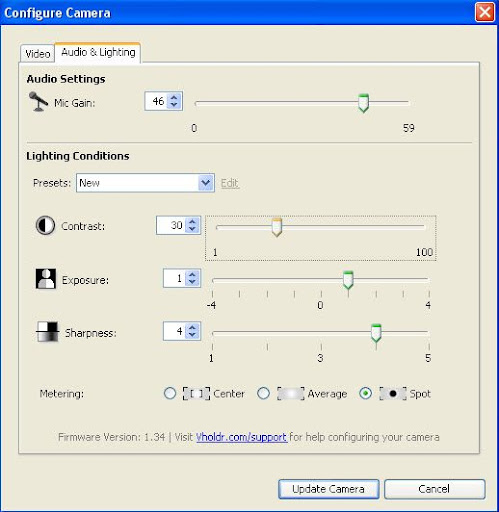The width and height of the screenshot is (499, 512).
Task: Select the Spot metering radio button
Action: [366, 394]
